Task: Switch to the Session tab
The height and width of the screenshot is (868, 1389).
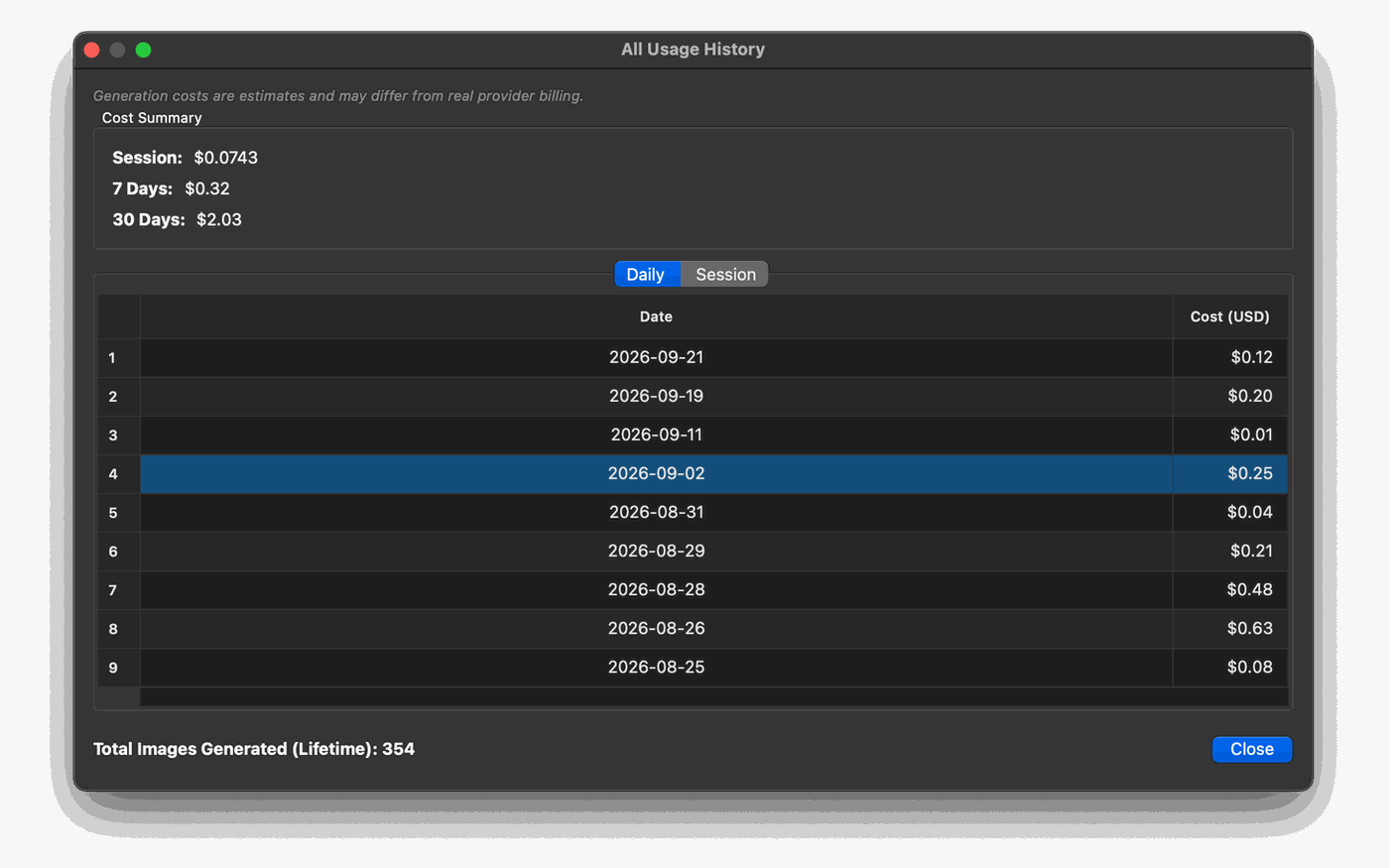Action: 724,275
